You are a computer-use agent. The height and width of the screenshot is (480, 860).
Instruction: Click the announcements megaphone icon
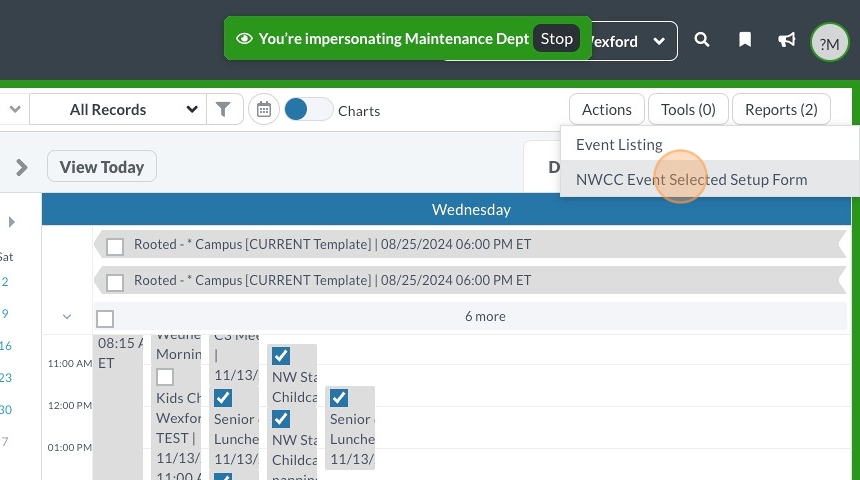click(787, 41)
